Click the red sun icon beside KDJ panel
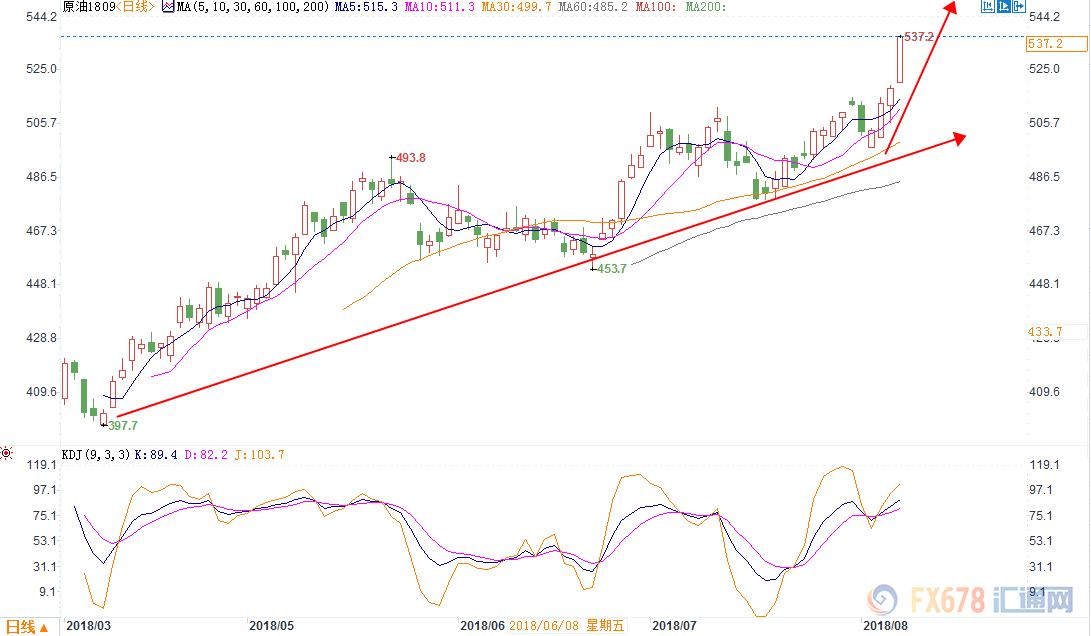The width and height of the screenshot is (1091, 636). (x=7, y=454)
